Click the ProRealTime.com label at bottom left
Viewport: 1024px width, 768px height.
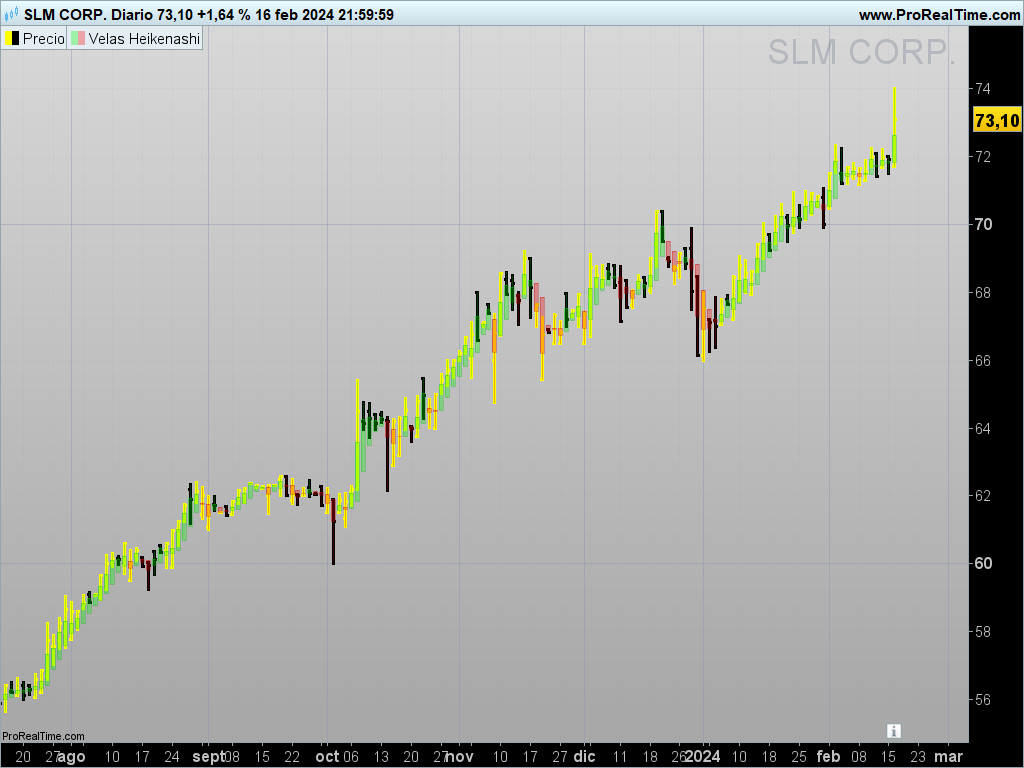point(43,736)
